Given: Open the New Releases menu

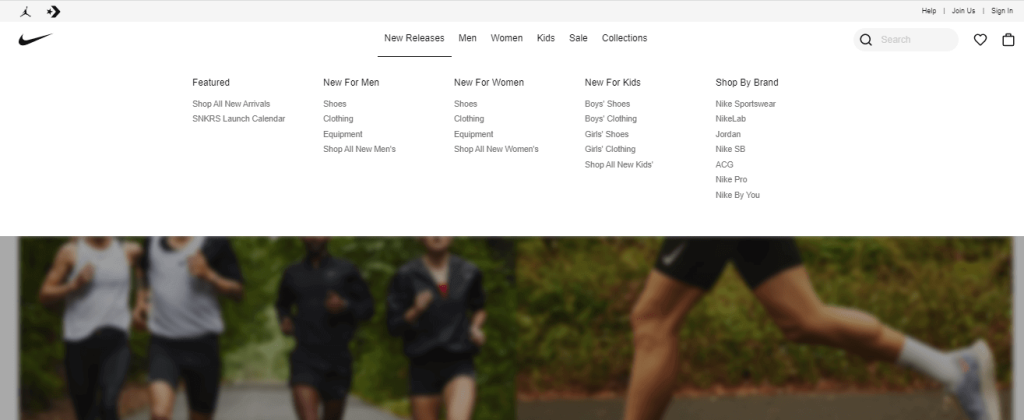Looking at the screenshot, I should click(x=414, y=38).
